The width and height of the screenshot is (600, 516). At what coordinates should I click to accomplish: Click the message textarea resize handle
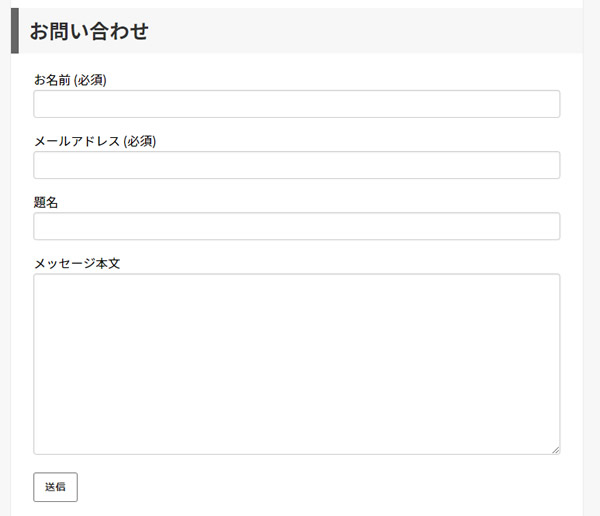click(555, 450)
